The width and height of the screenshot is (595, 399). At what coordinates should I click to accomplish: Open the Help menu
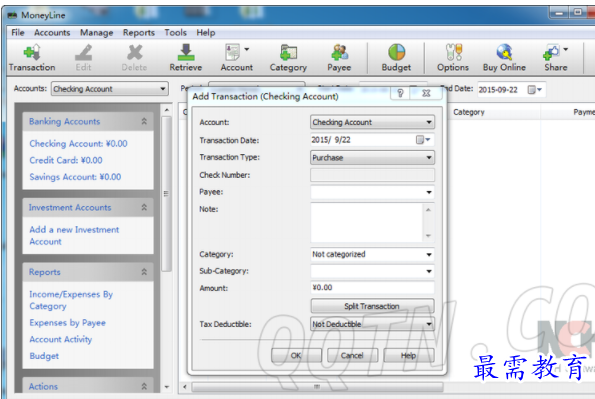click(x=206, y=33)
